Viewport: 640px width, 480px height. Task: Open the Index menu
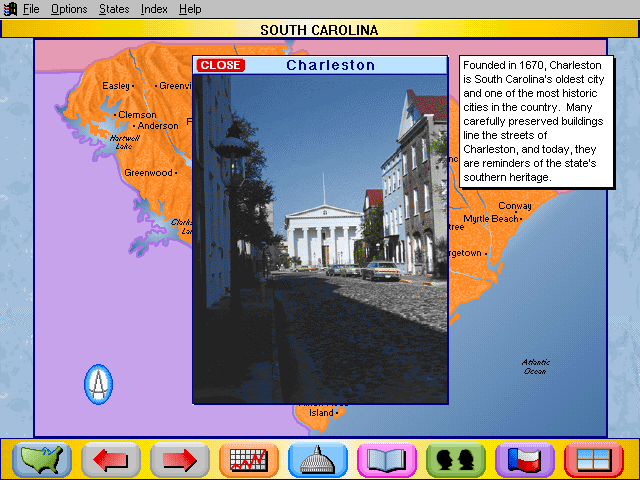pos(154,9)
